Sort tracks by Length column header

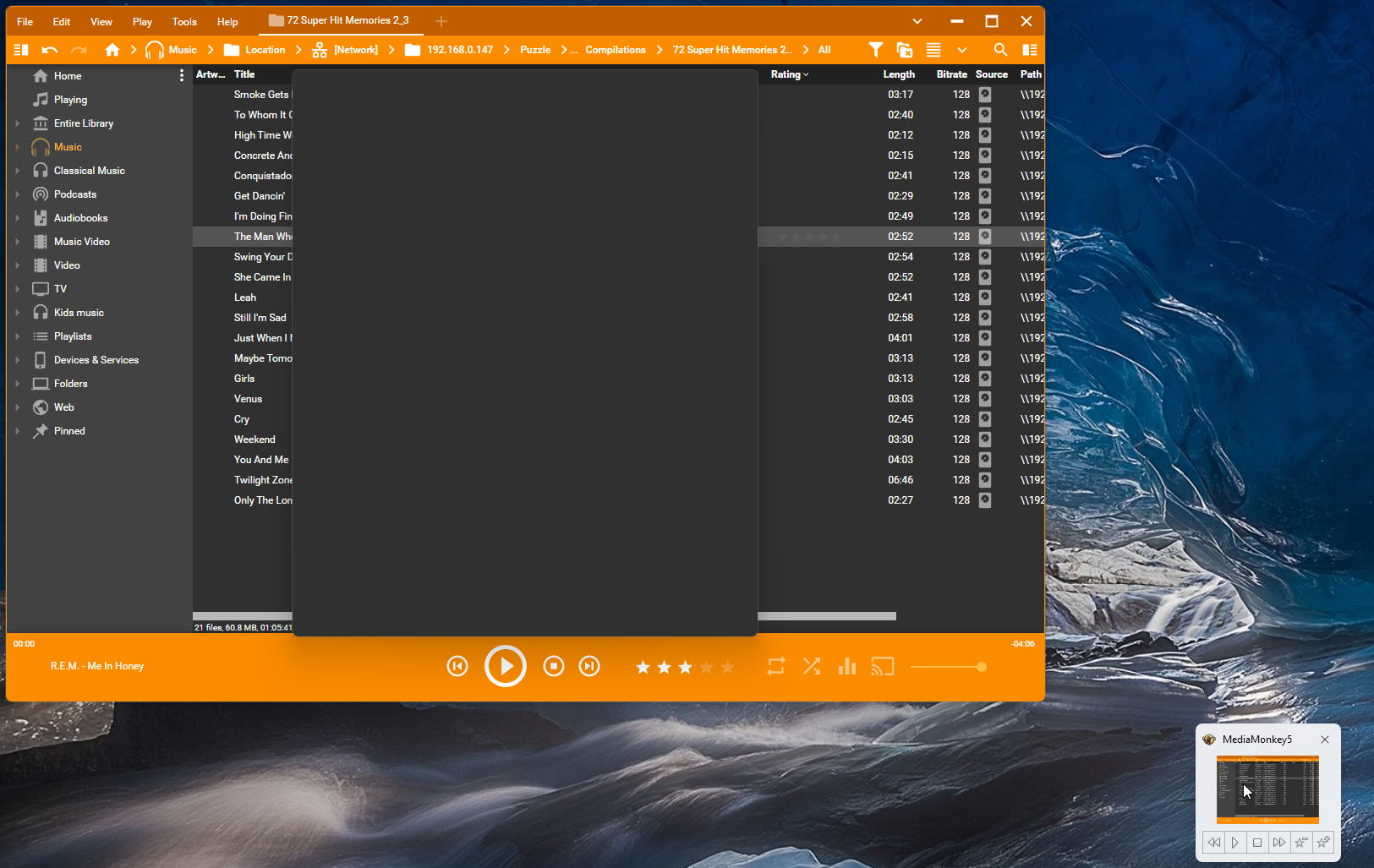898,74
